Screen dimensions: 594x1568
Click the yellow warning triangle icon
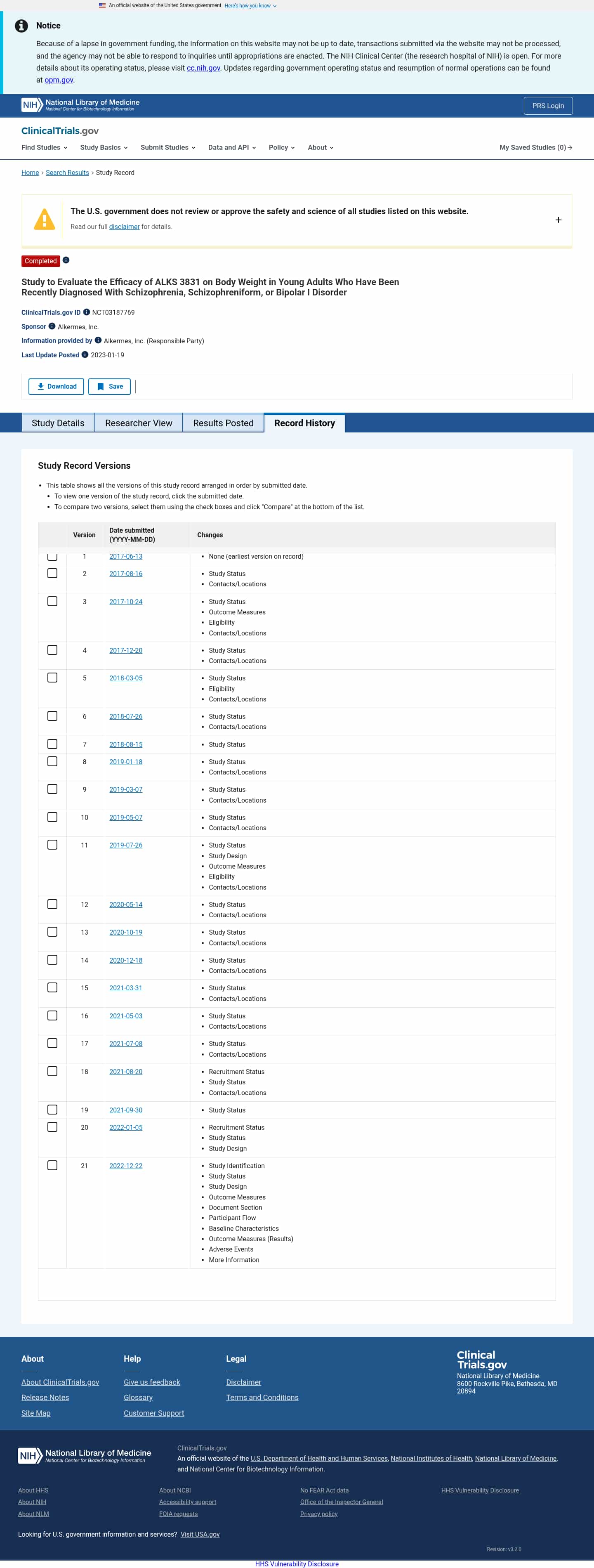(x=45, y=219)
